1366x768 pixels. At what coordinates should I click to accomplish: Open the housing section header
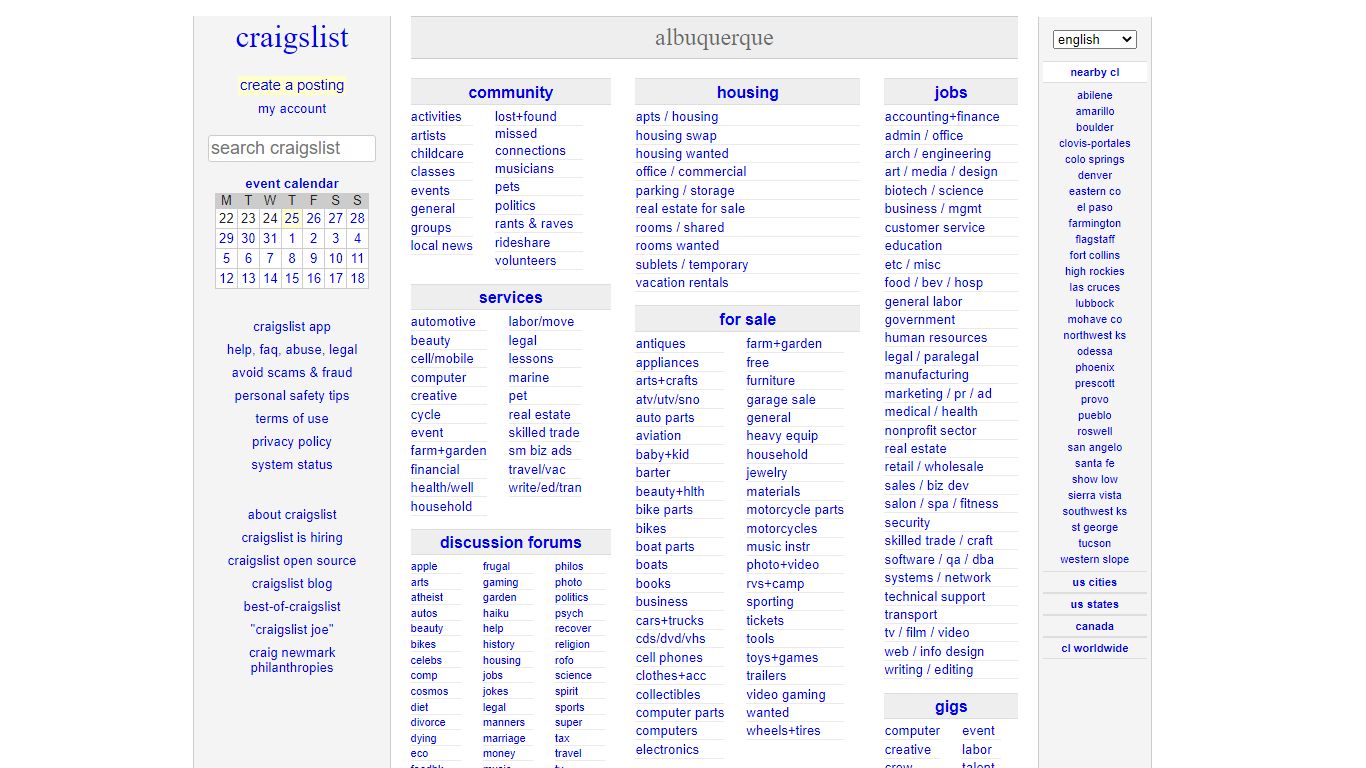point(747,92)
